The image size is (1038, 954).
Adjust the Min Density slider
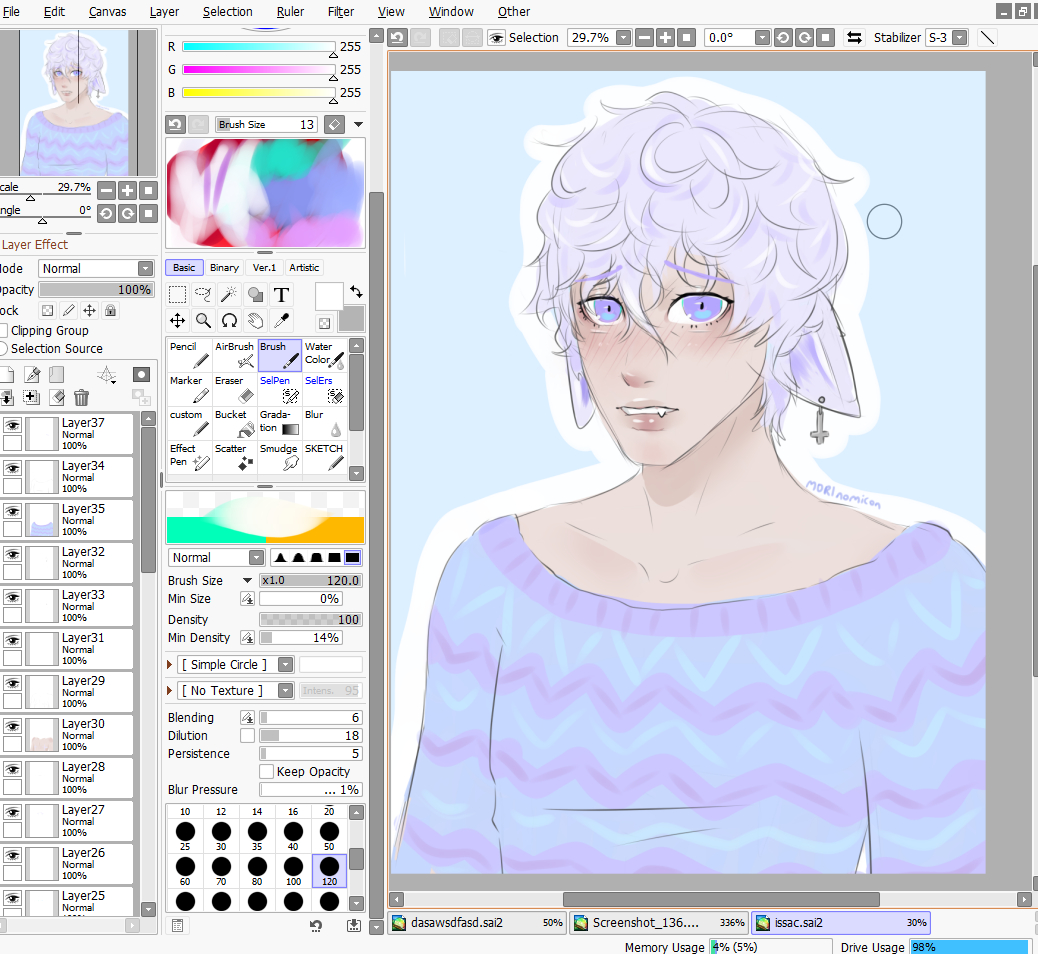click(x=300, y=638)
